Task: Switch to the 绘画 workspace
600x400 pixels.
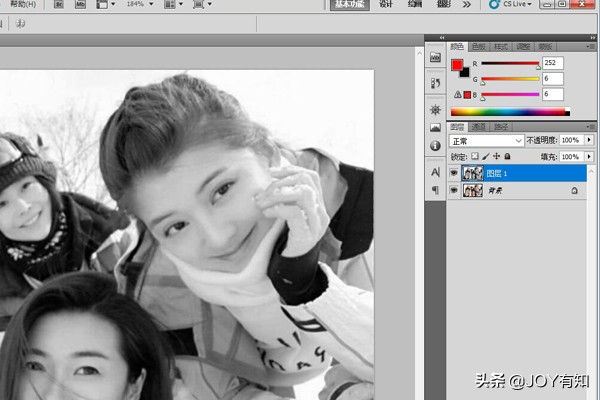Action: pyautogui.click(x=415, y=4)
